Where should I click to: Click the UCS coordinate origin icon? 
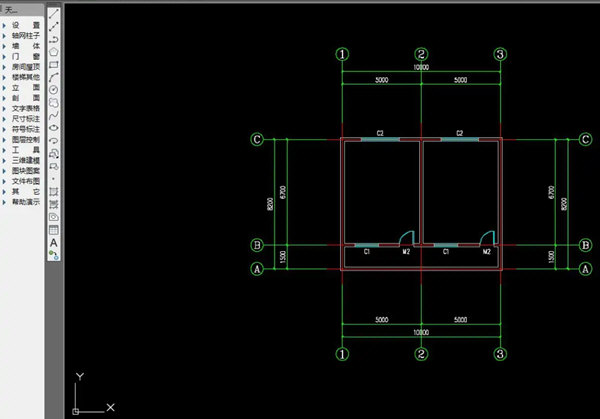click(76, 411)
